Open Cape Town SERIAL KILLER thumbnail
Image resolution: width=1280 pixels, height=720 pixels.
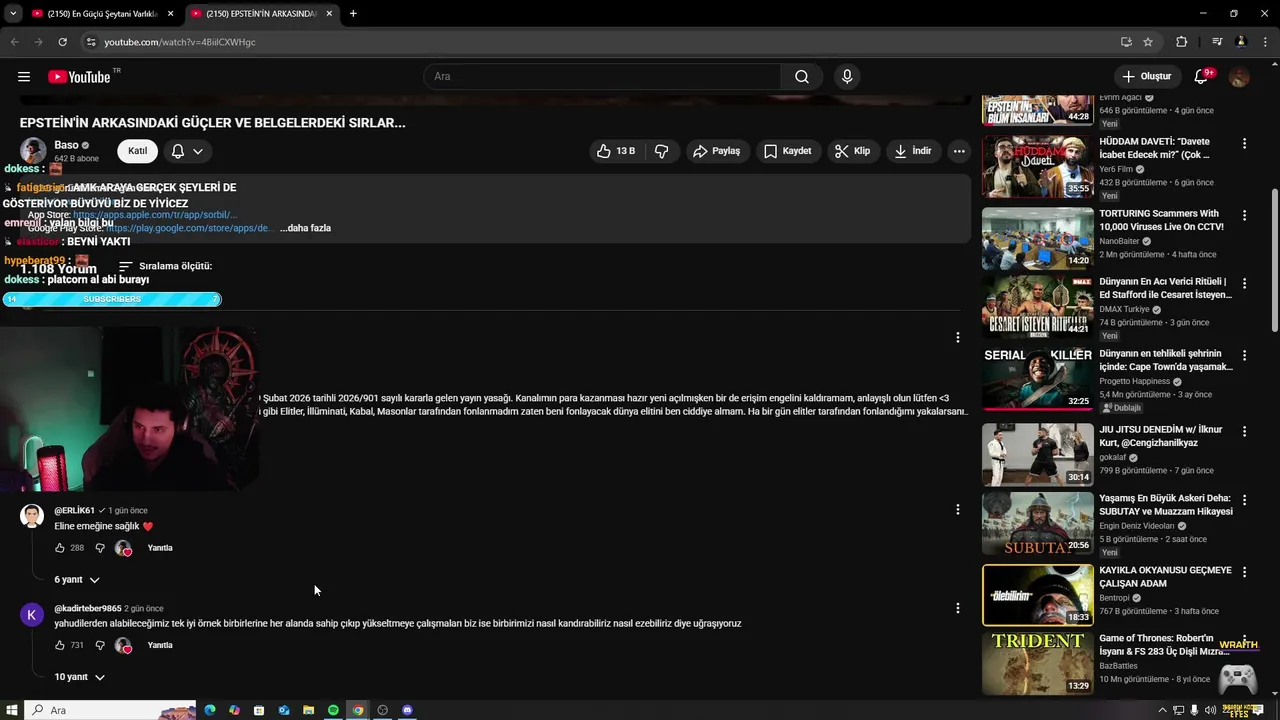(x=1038, y=378)
